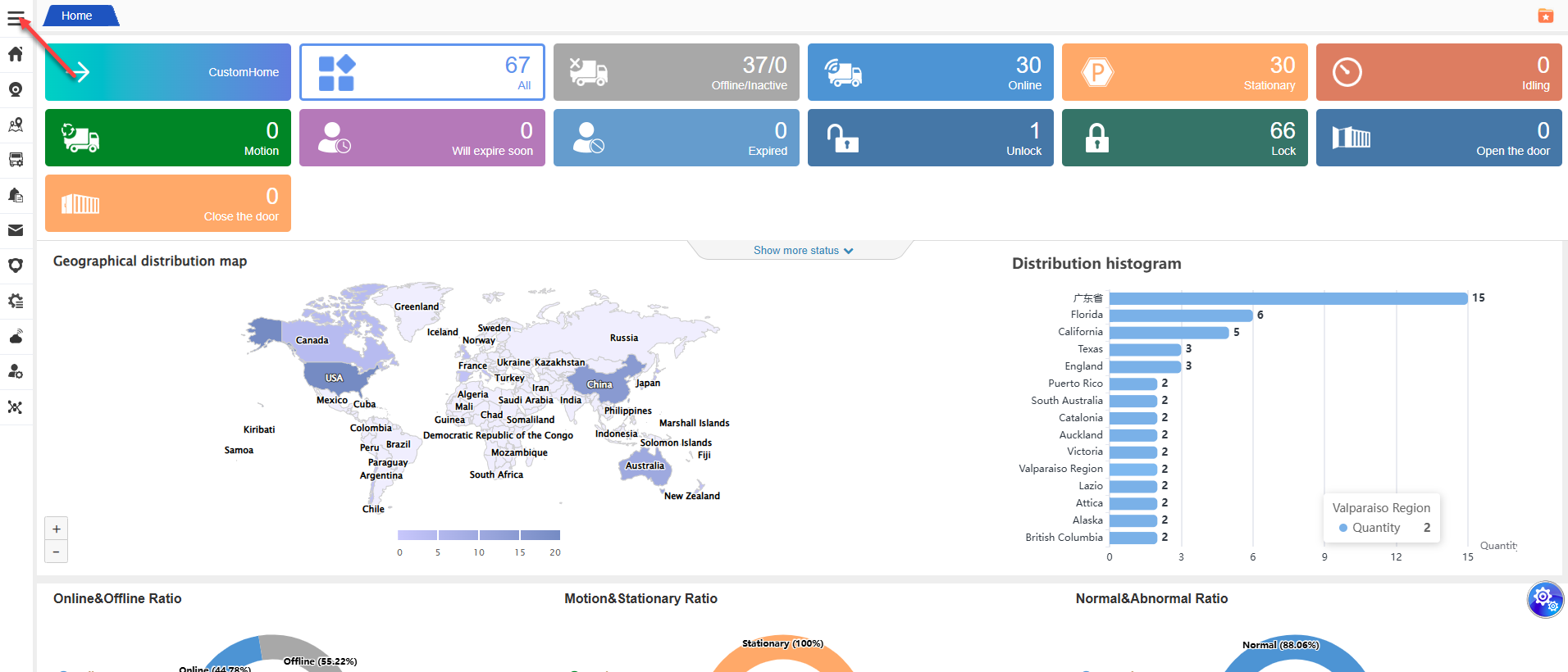Click the vehicle management truck sidebar icon

click(16, 160)
